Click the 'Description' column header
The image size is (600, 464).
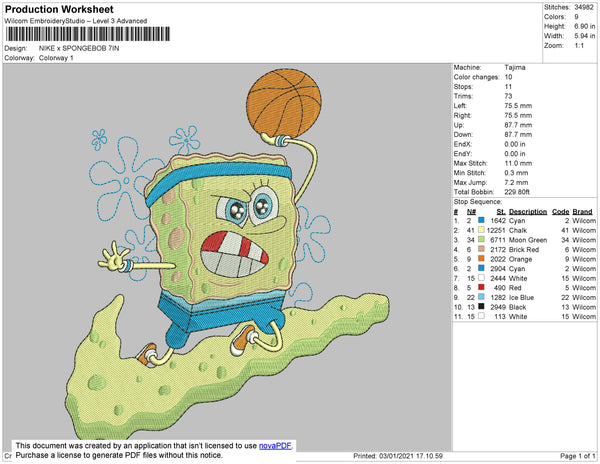[x=528, y=212]
